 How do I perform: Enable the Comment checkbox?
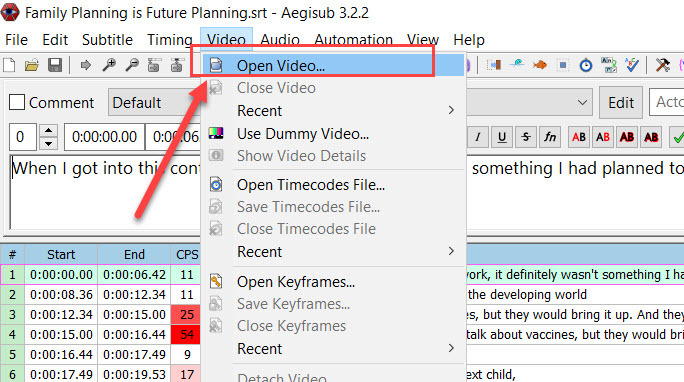tap(17, 102)
